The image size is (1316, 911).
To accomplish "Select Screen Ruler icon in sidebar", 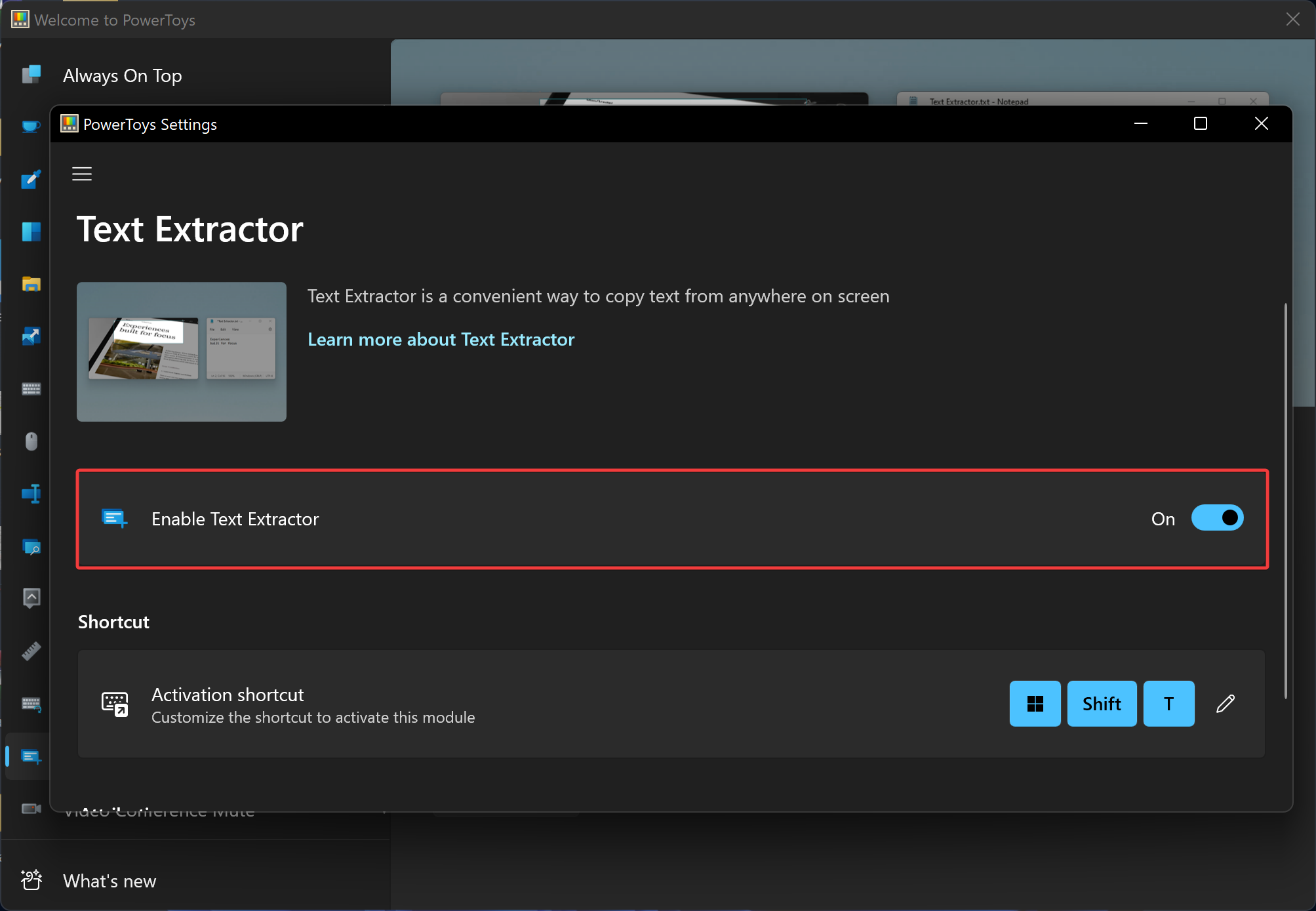I will pos(31,651).
